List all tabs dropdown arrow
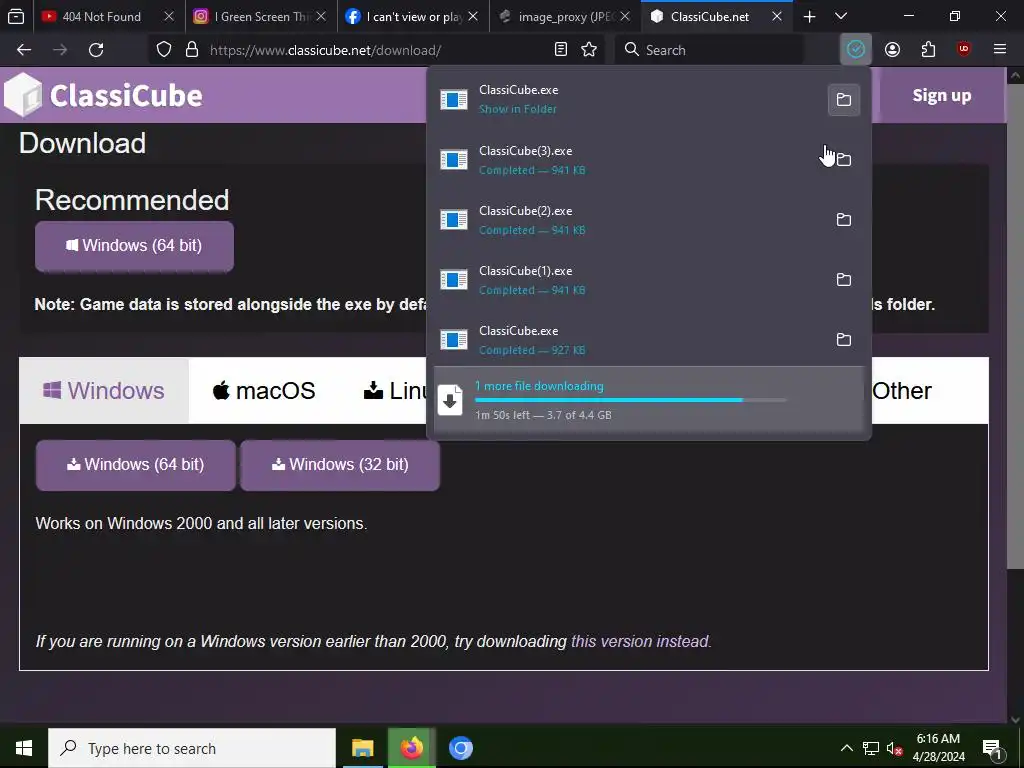This screenshot has width=1024, height=768. coord(841,16)
